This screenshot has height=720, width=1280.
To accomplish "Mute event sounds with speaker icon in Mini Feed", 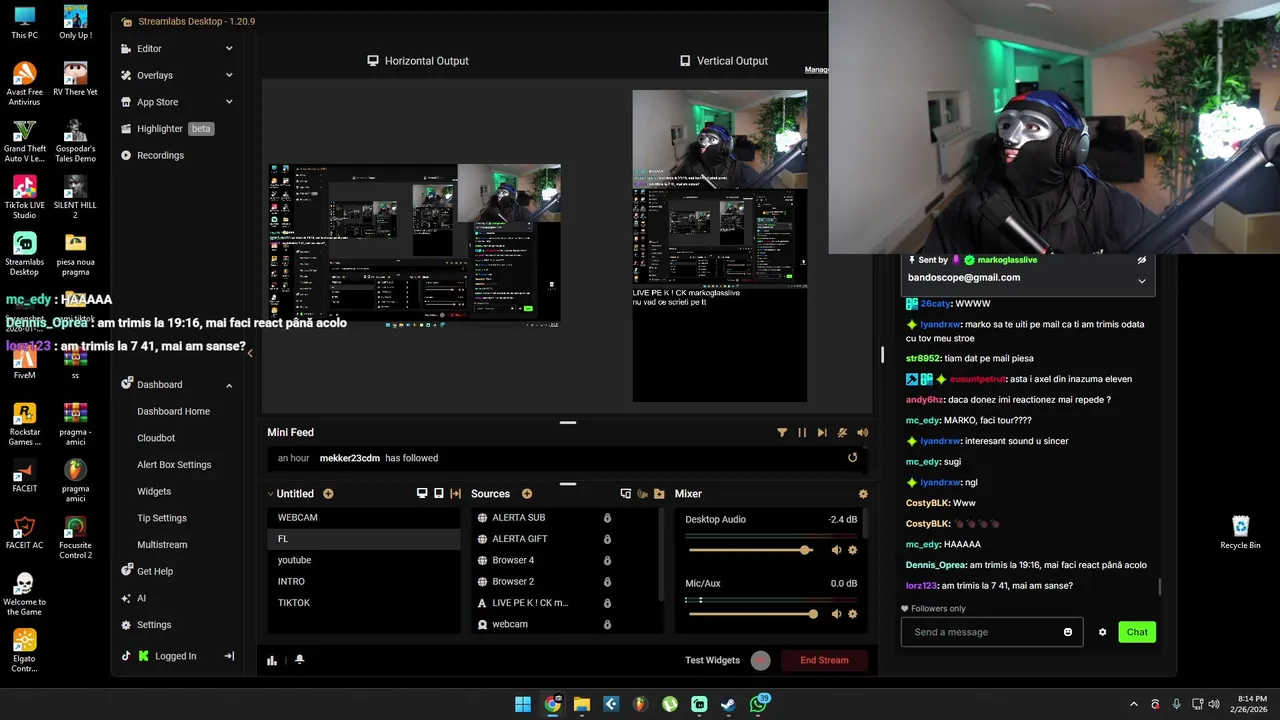I will 863,433.
